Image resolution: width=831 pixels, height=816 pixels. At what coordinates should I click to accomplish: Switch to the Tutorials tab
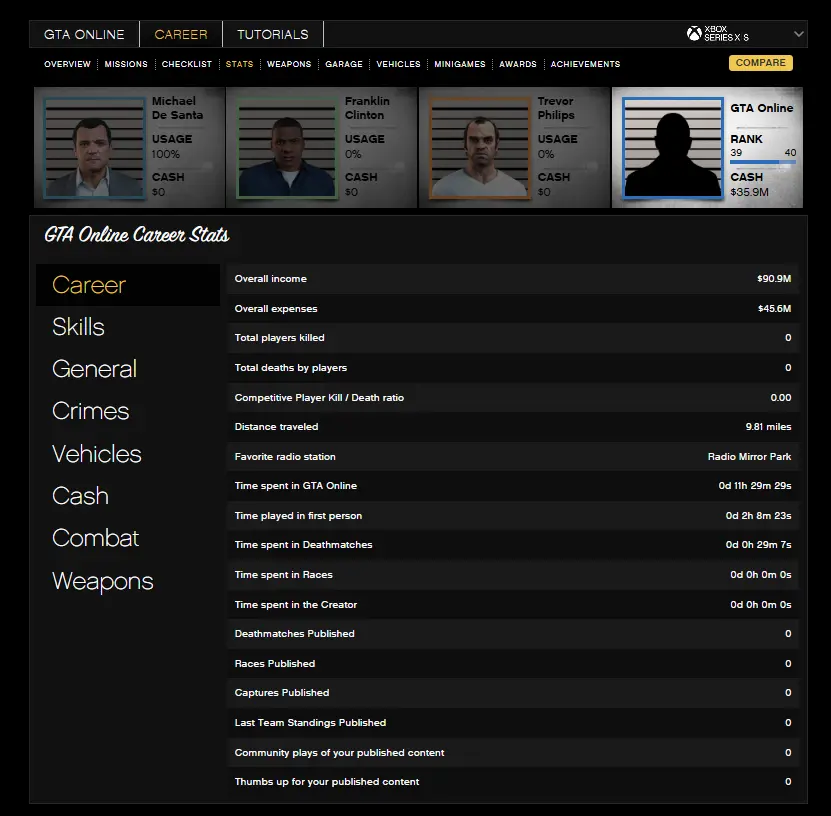pyautogui.click(x=273, y=34)
